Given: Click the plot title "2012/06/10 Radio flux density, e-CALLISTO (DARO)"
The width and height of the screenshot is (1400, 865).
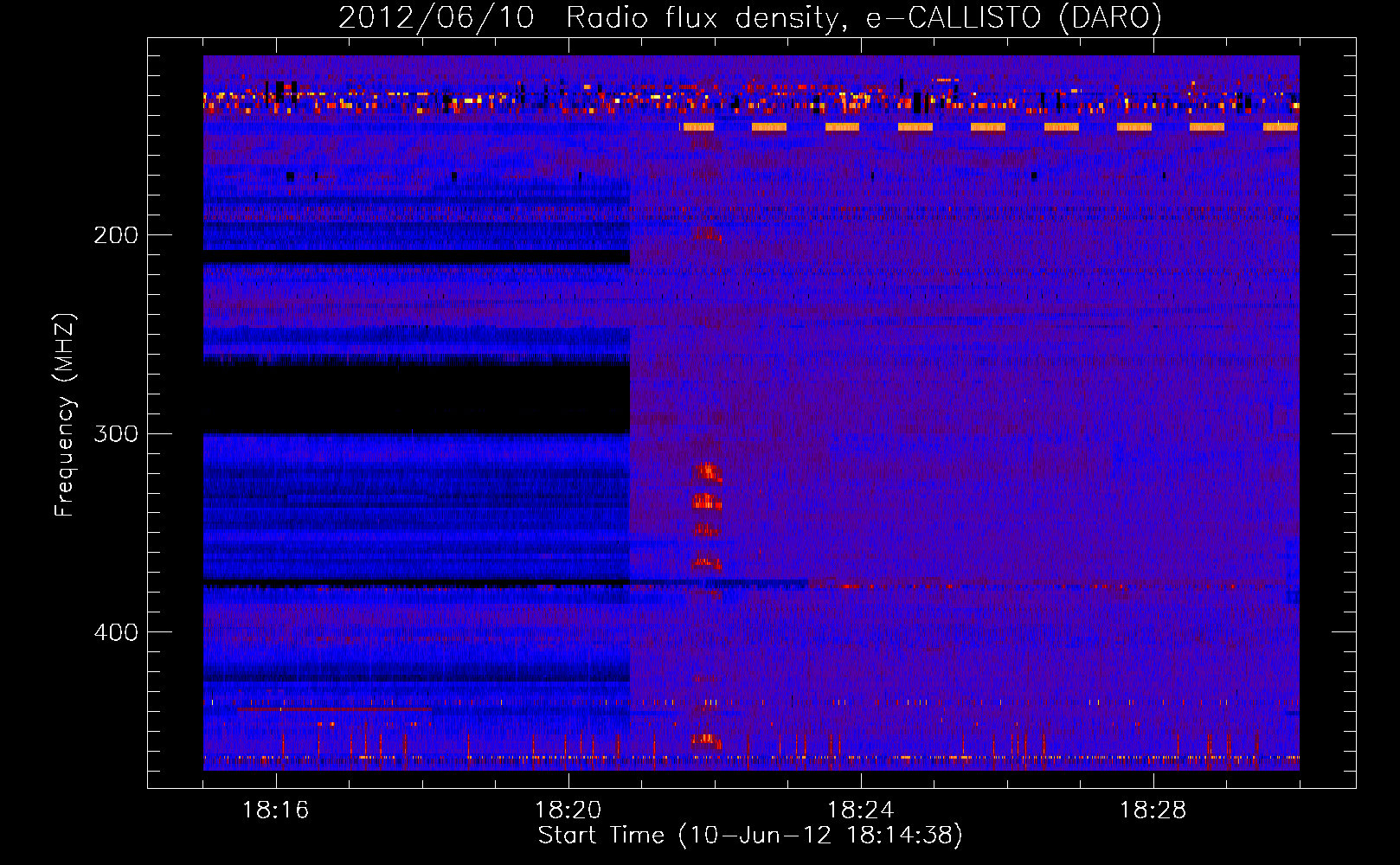Looking at the screenshot, I should 750,17.
